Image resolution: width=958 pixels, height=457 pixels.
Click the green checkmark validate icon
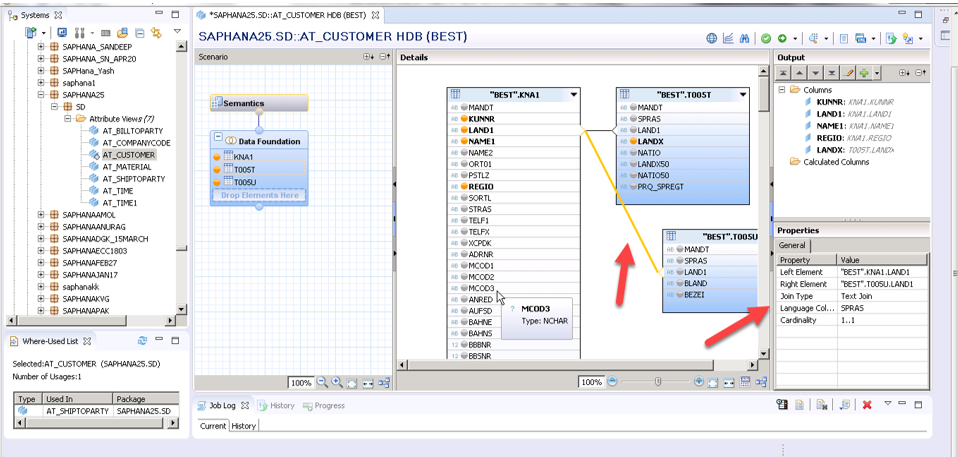click(x=766, y=38)
